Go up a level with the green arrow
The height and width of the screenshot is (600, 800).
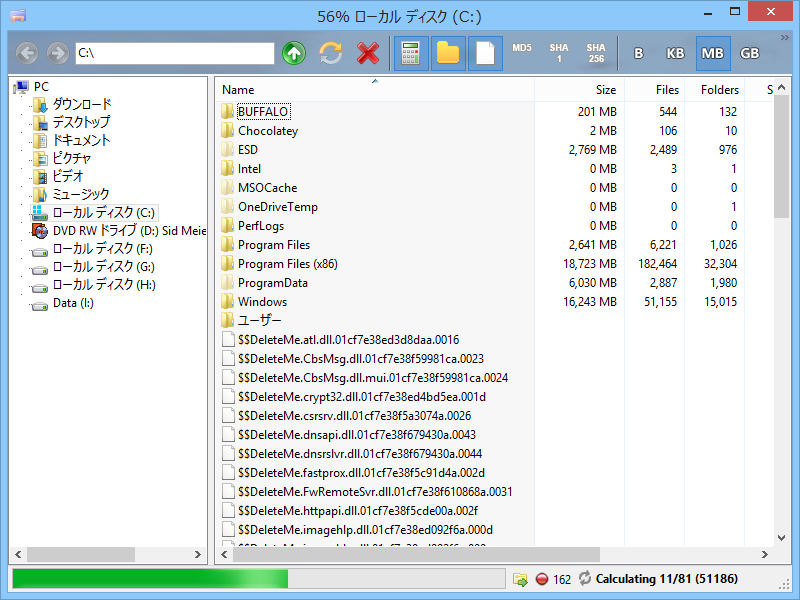294,53
